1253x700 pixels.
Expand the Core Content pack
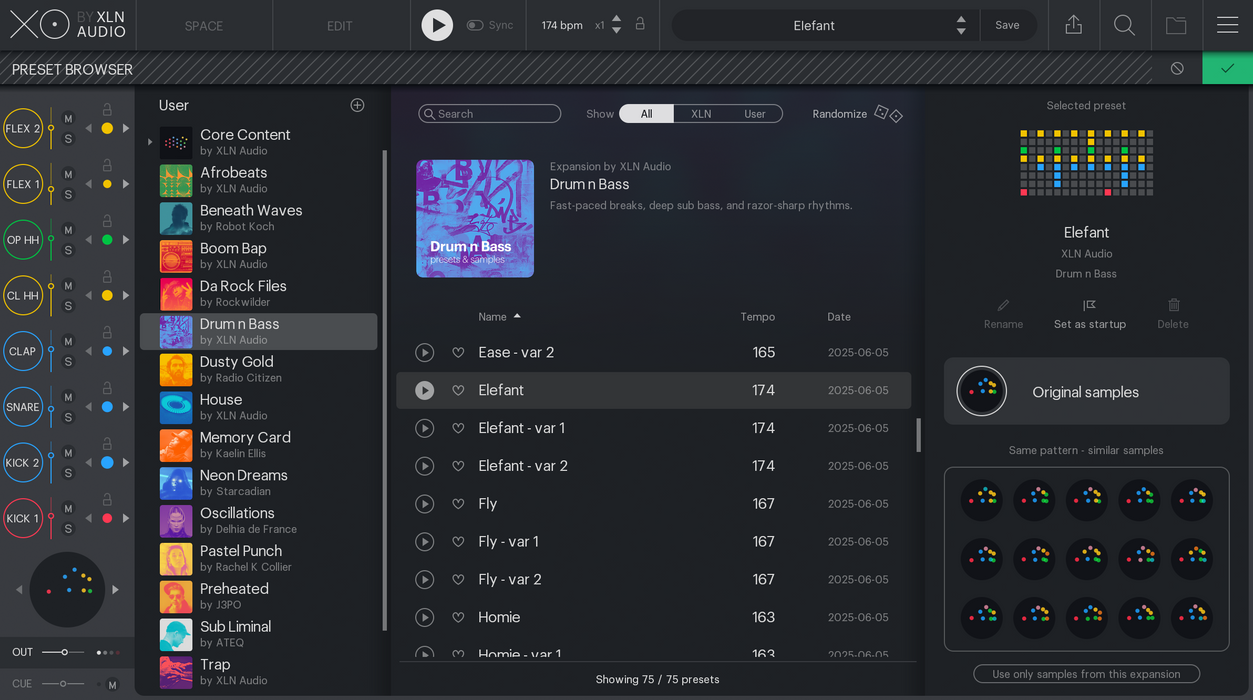tap(149, 142)
